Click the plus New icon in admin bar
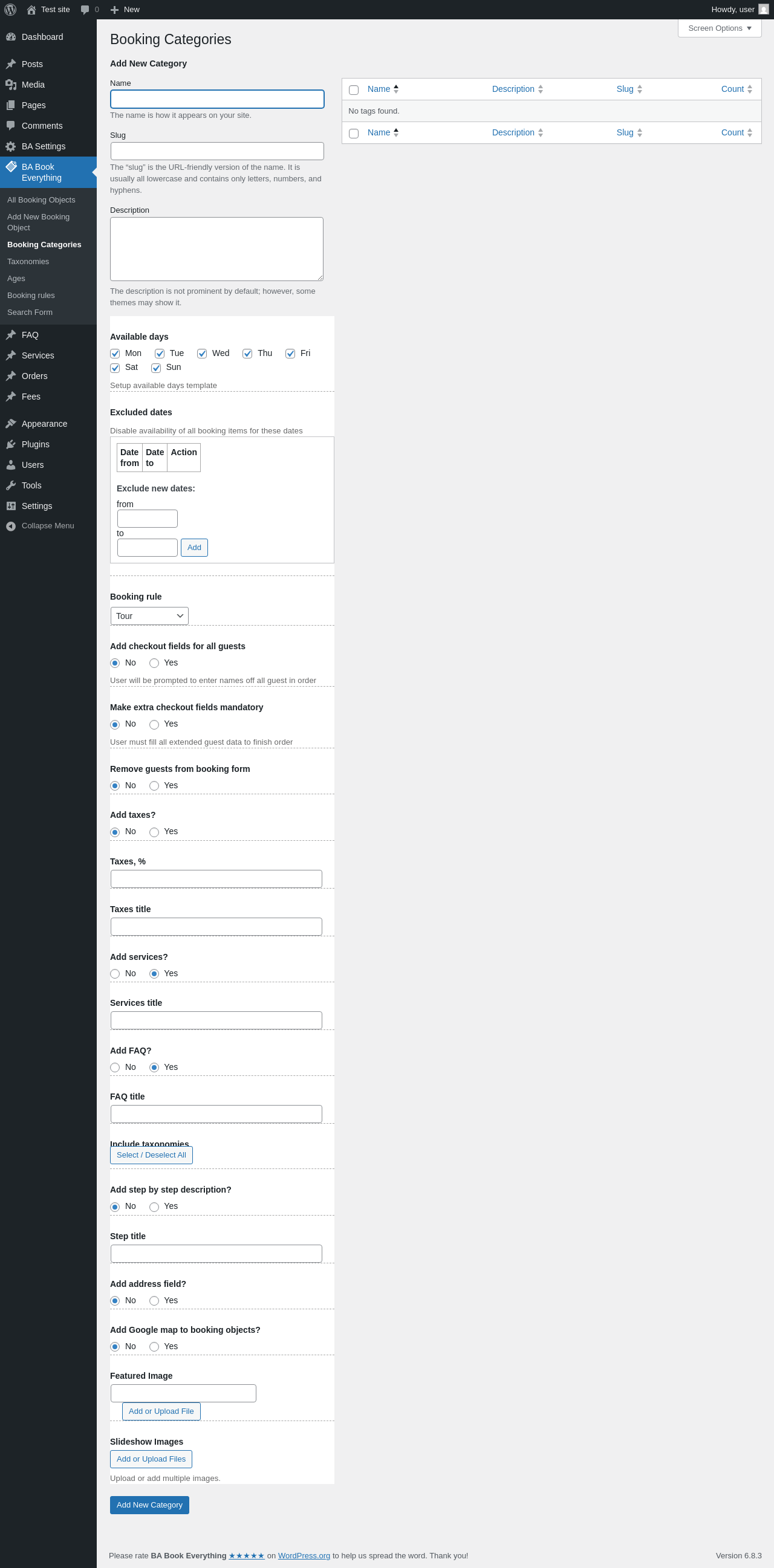The width and height of the screenshot is (774, 1568). tap(114, 10)
